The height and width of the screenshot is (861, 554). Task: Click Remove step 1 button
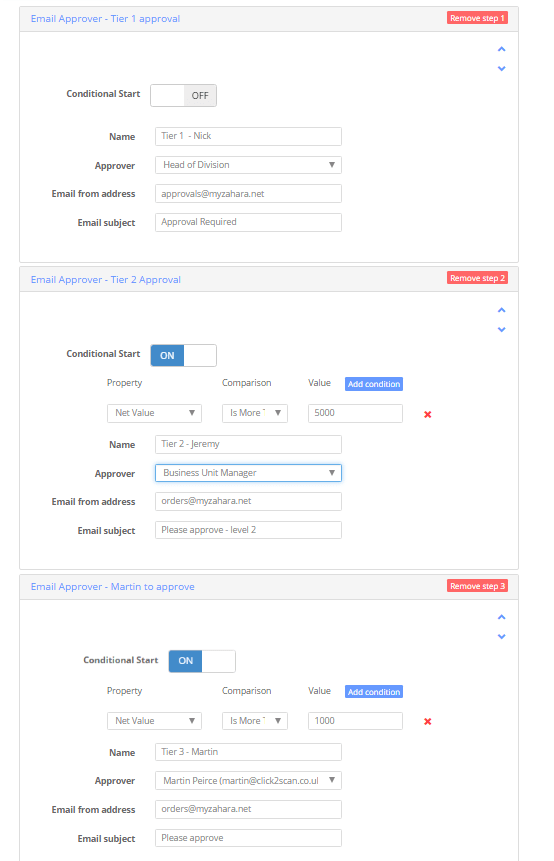point(477,18)
